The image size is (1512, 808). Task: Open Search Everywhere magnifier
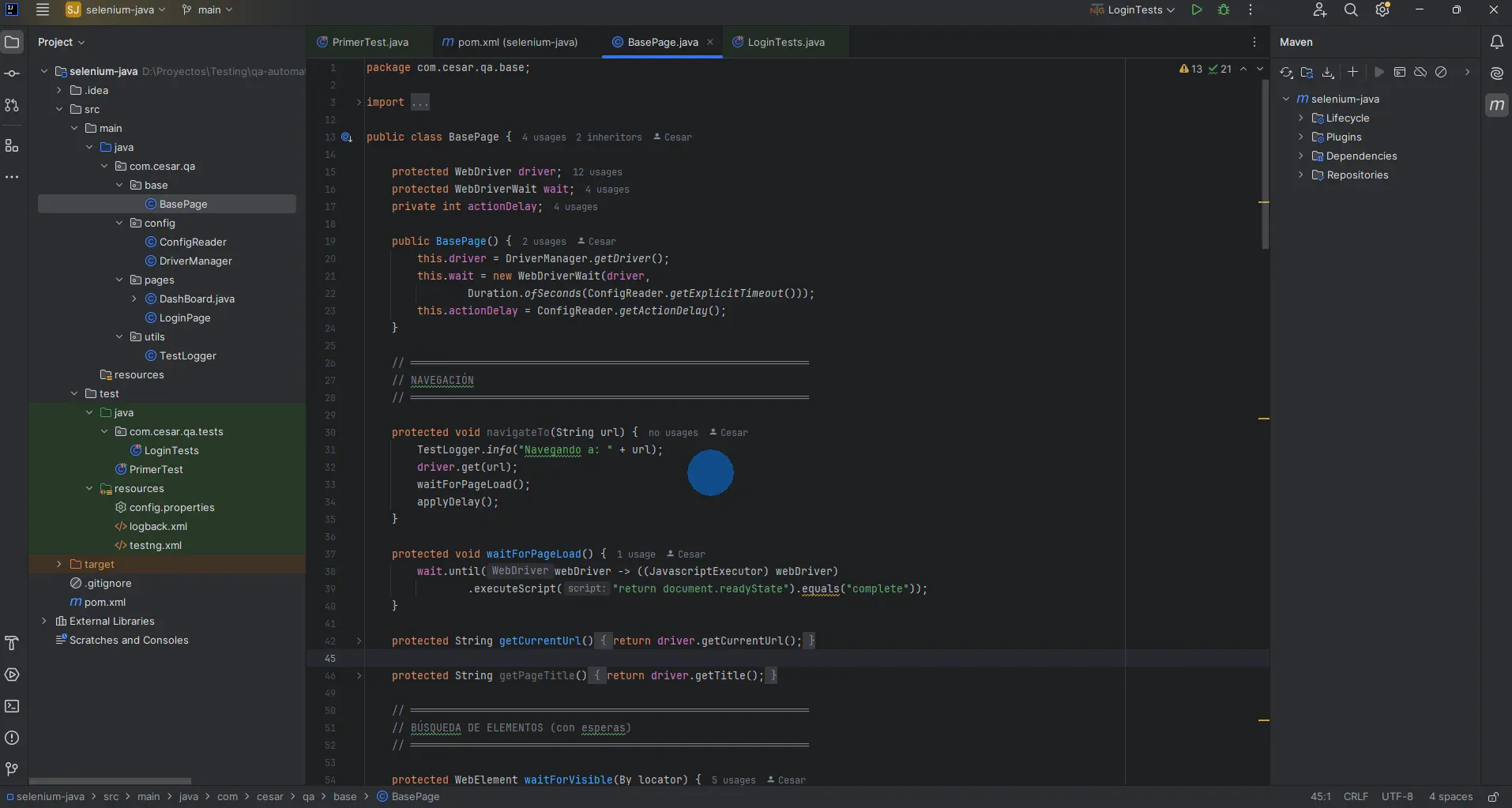(1352, 10)
